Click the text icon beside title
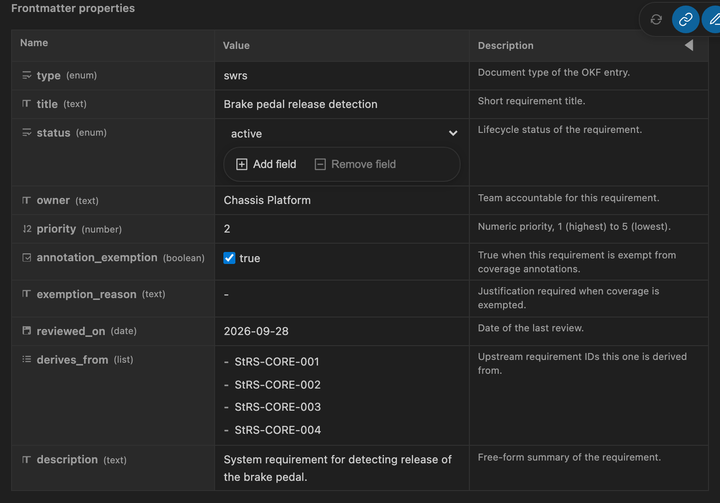The height and width of the screenshot is (503, 720). pyautogui.click(x=27, y=104)
